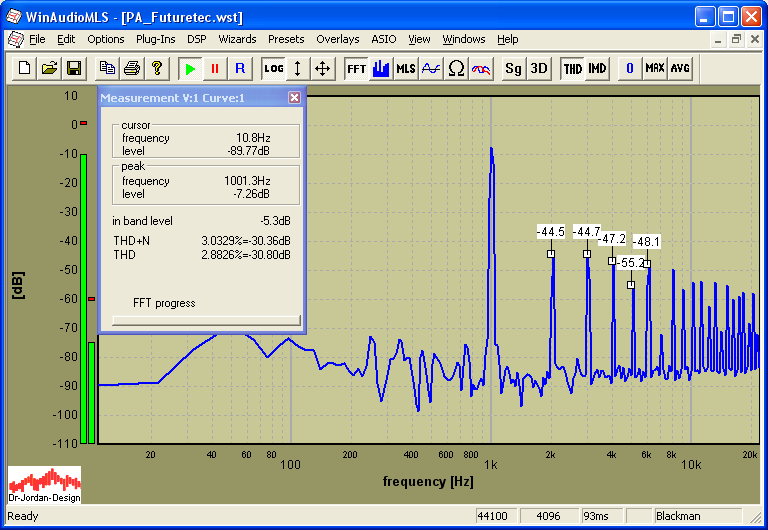768x530 pixels.
Task: Close the Measurement V:1 Curve:1 panel
Action: click(x=294, y=98)
